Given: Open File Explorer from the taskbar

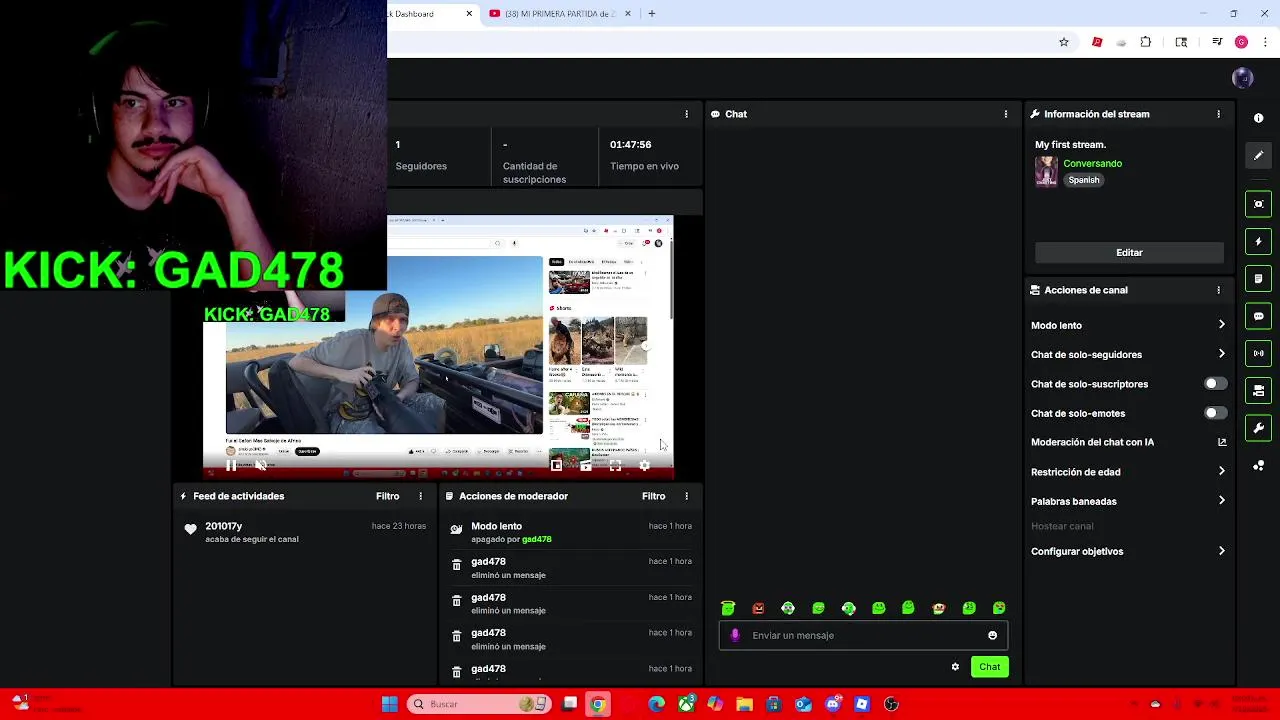Looking at the screenshot, I should 744,704.
